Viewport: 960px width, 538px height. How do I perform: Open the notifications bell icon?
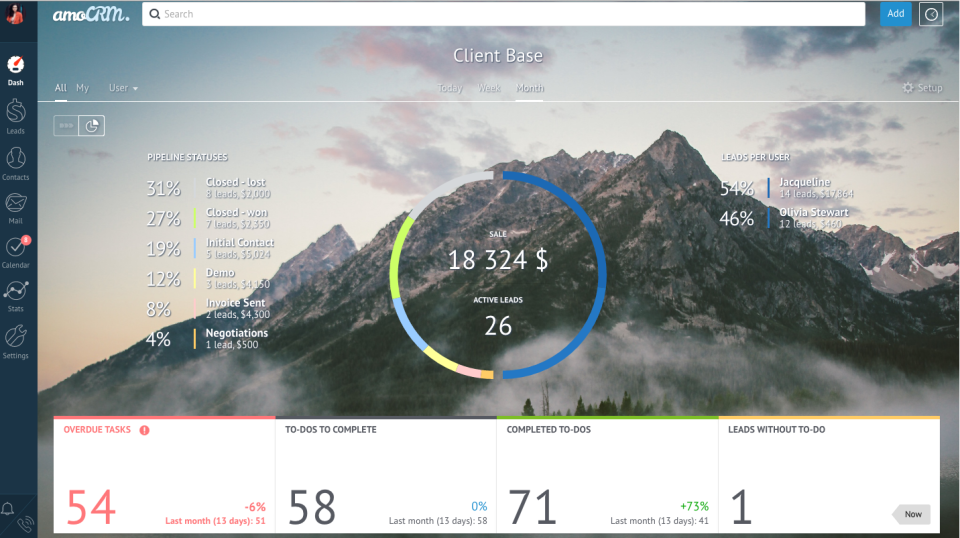[x=7, y=509]
